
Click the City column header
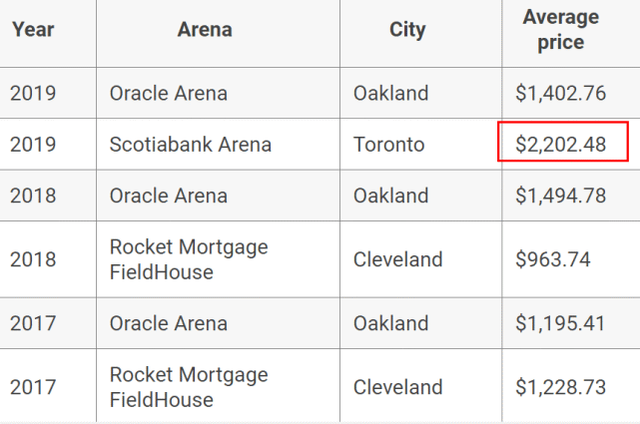407,29
